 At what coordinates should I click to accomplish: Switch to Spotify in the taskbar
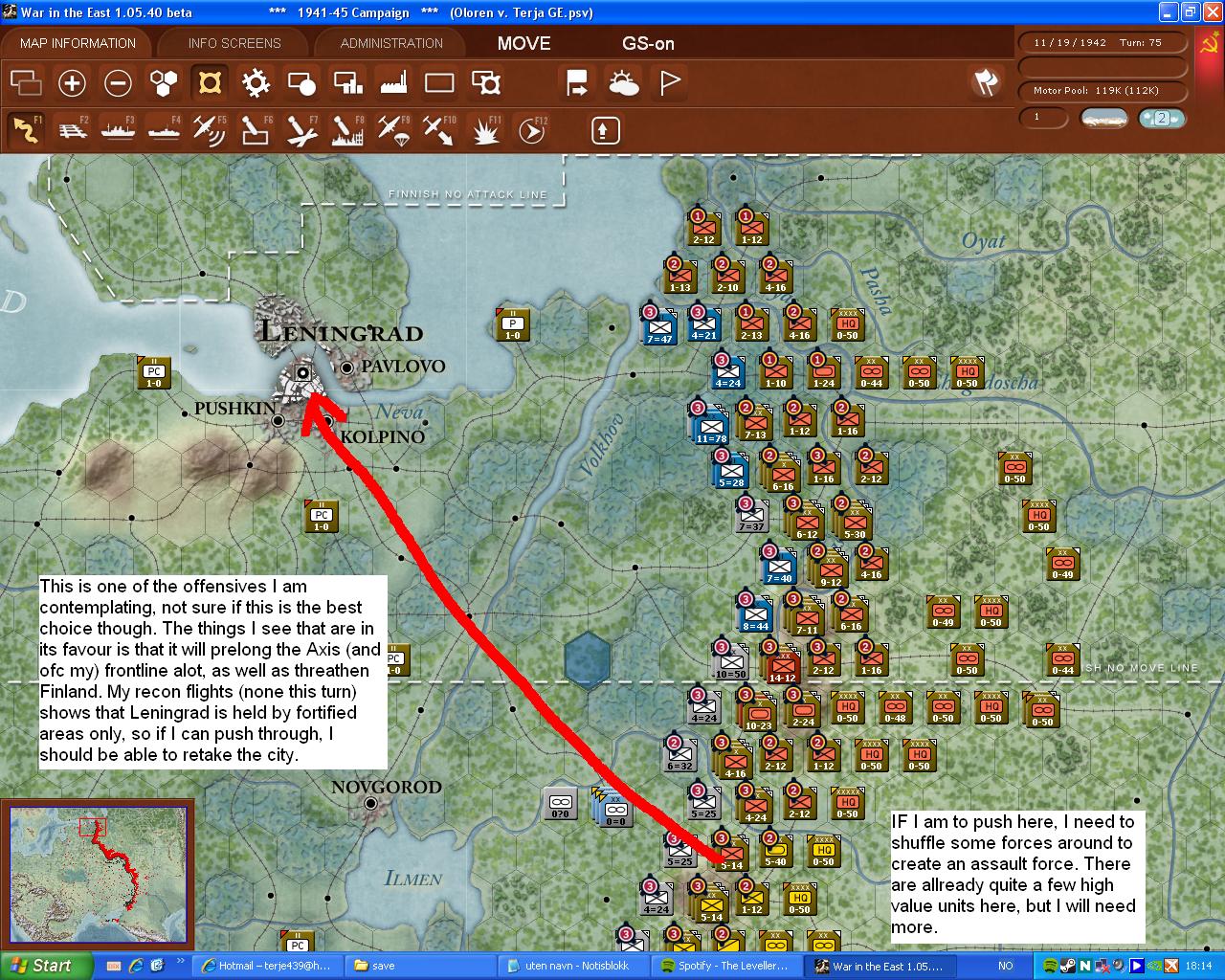click(x=723, y=966)
